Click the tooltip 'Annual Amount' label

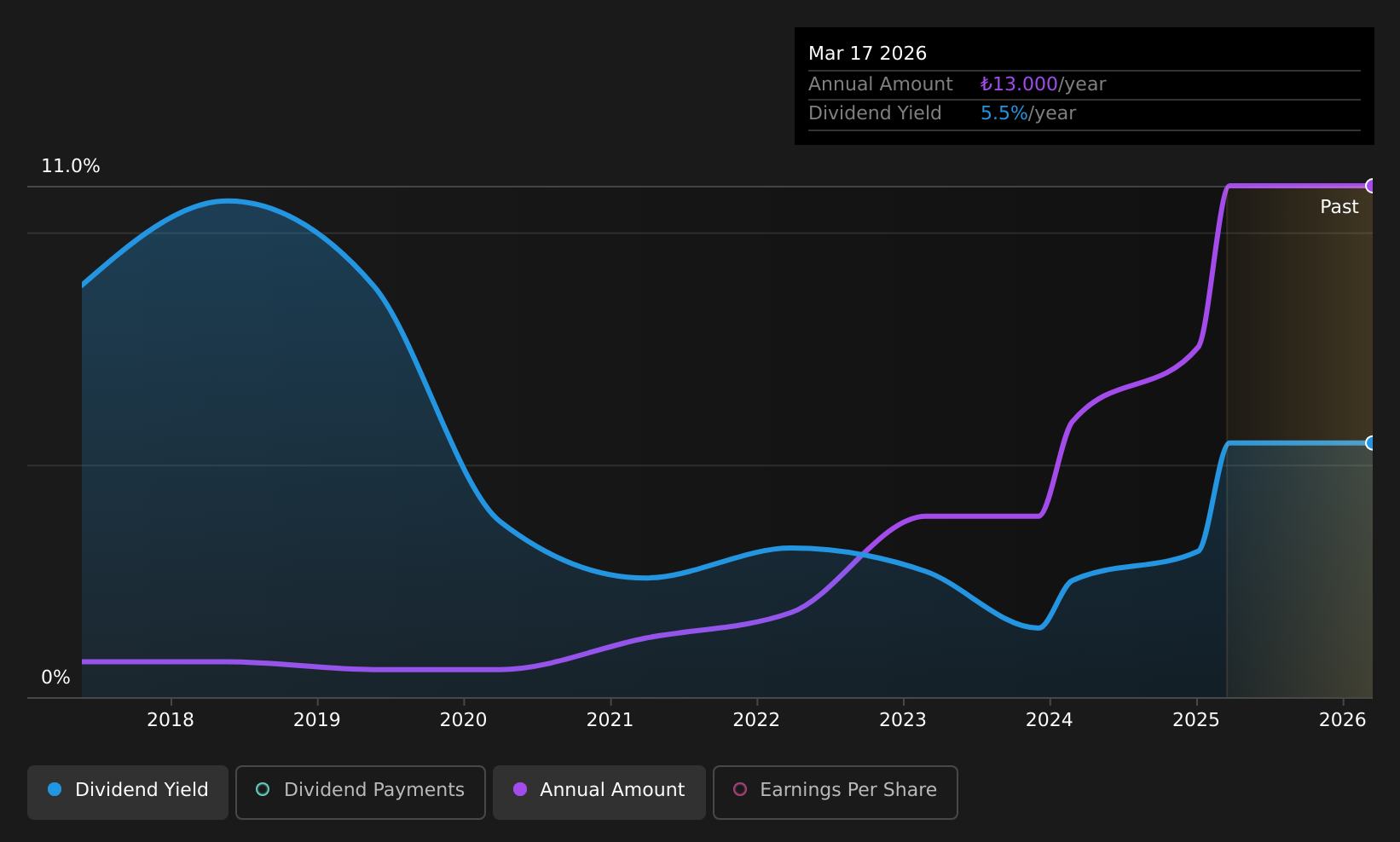coord(881,84)
